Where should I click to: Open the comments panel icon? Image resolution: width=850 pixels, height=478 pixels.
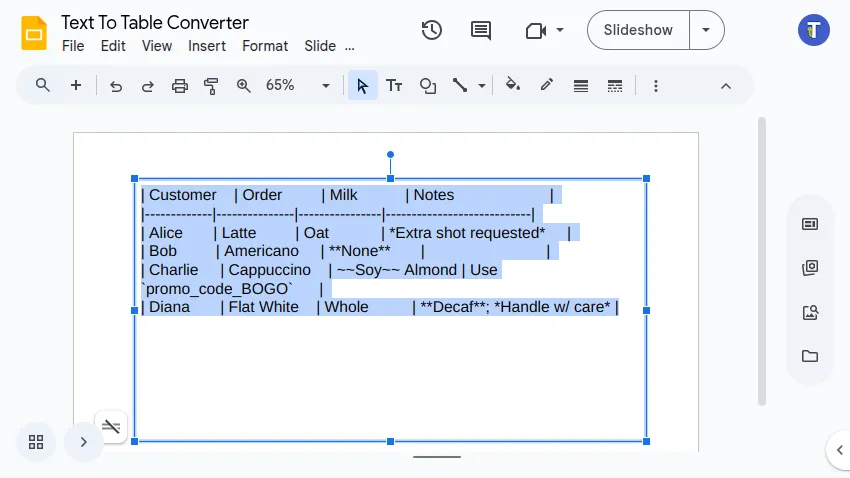481,30
